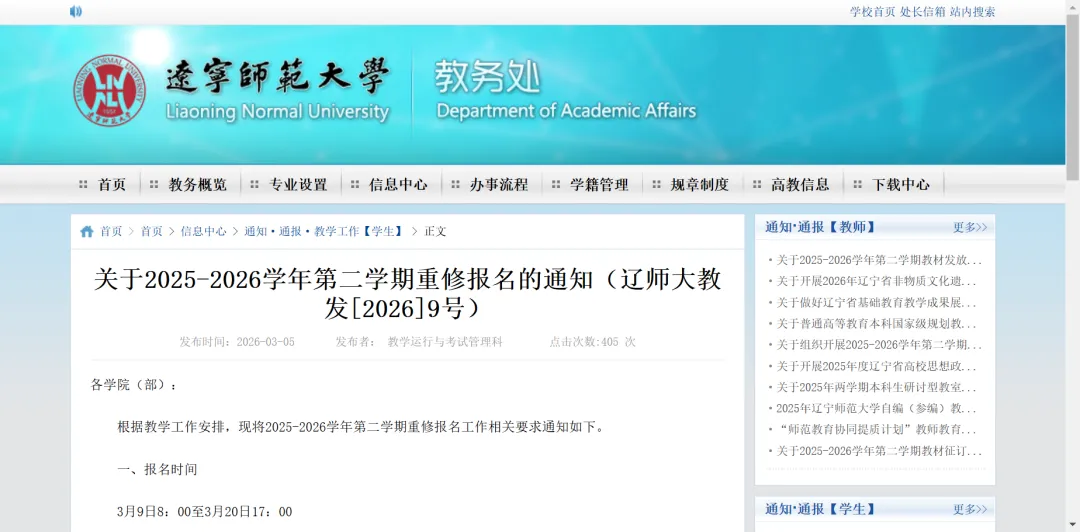
Task: Open notice 关于2025-2026学年第二学期教材征订
Action: tap(879, 451)
